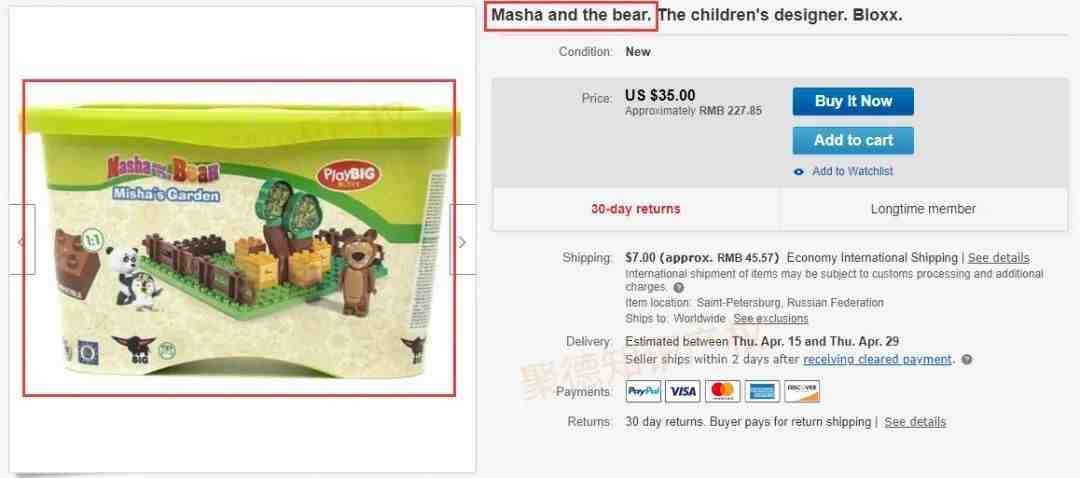Buy It Now button
The height and width of the screenshot is (478, 1080).
(x=853, y=101)
